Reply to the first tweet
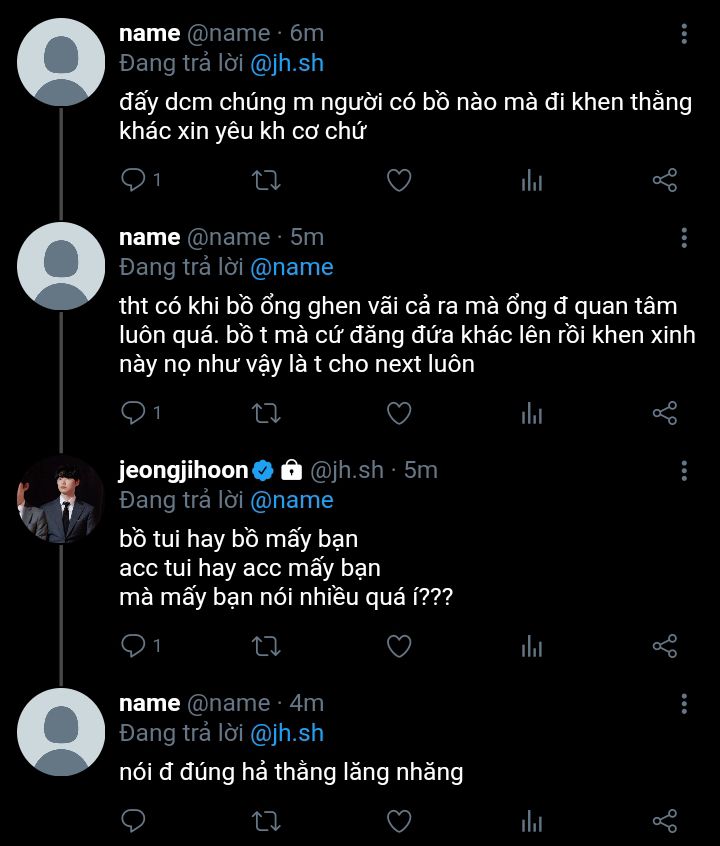Image resolution: width=720 pixels, height=846 pixels. [133, 180]
